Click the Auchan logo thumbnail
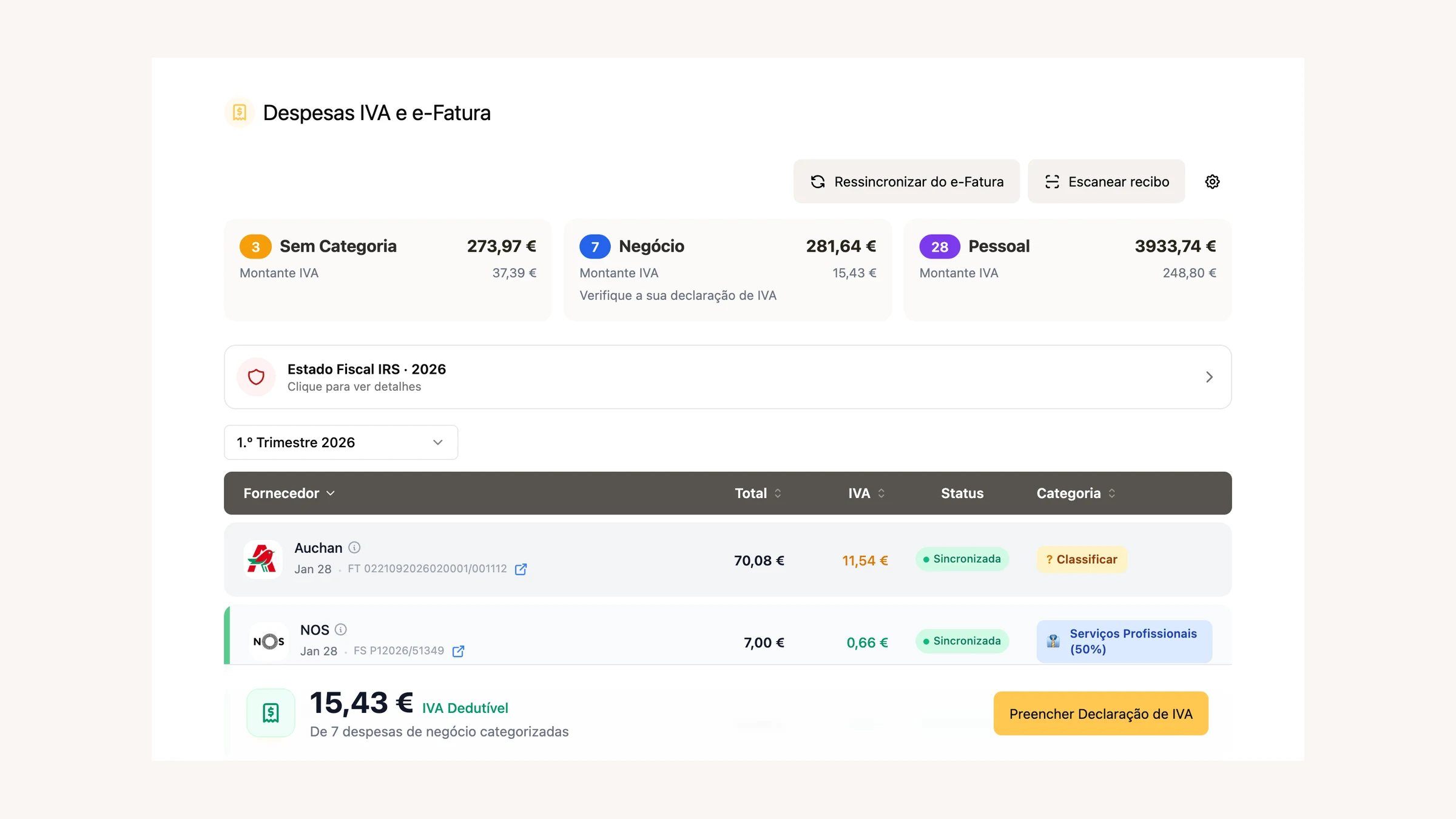The height and width of the screenshot is (819, 1456). pos(263,559)
